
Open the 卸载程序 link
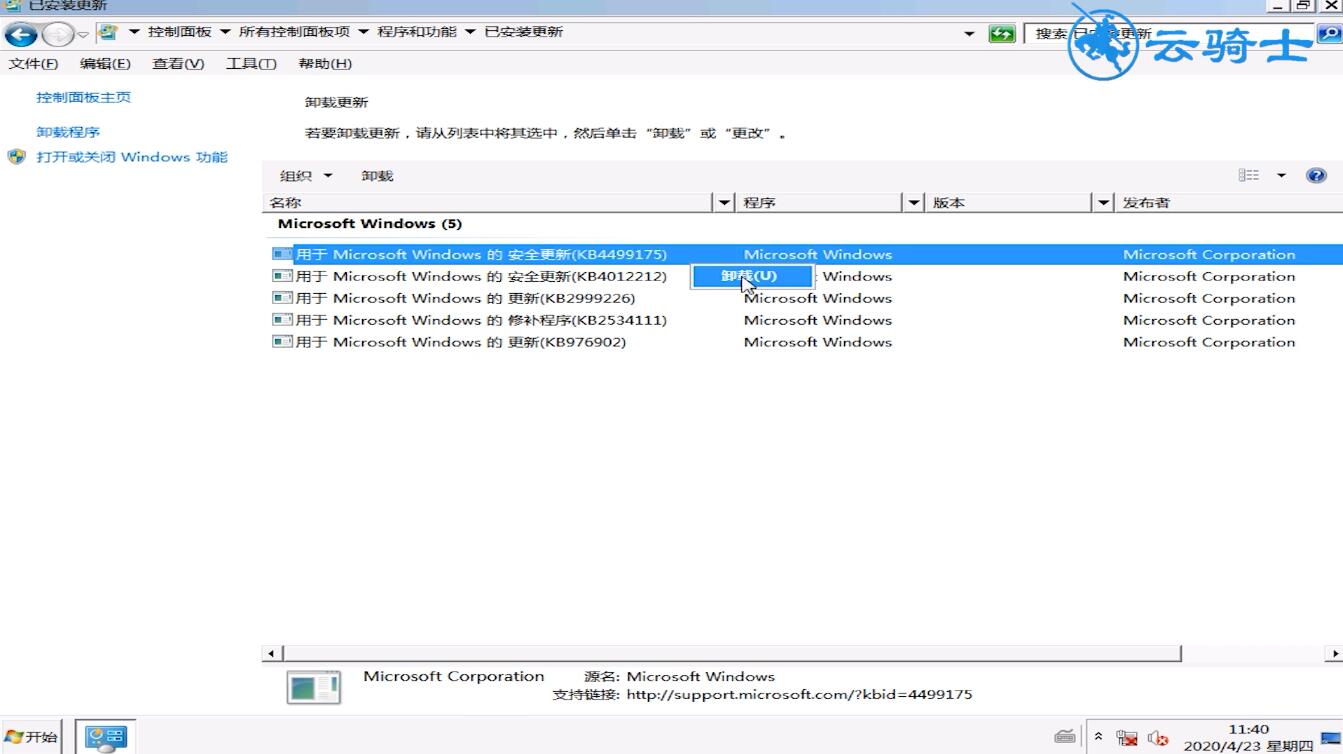click(68, 132)
